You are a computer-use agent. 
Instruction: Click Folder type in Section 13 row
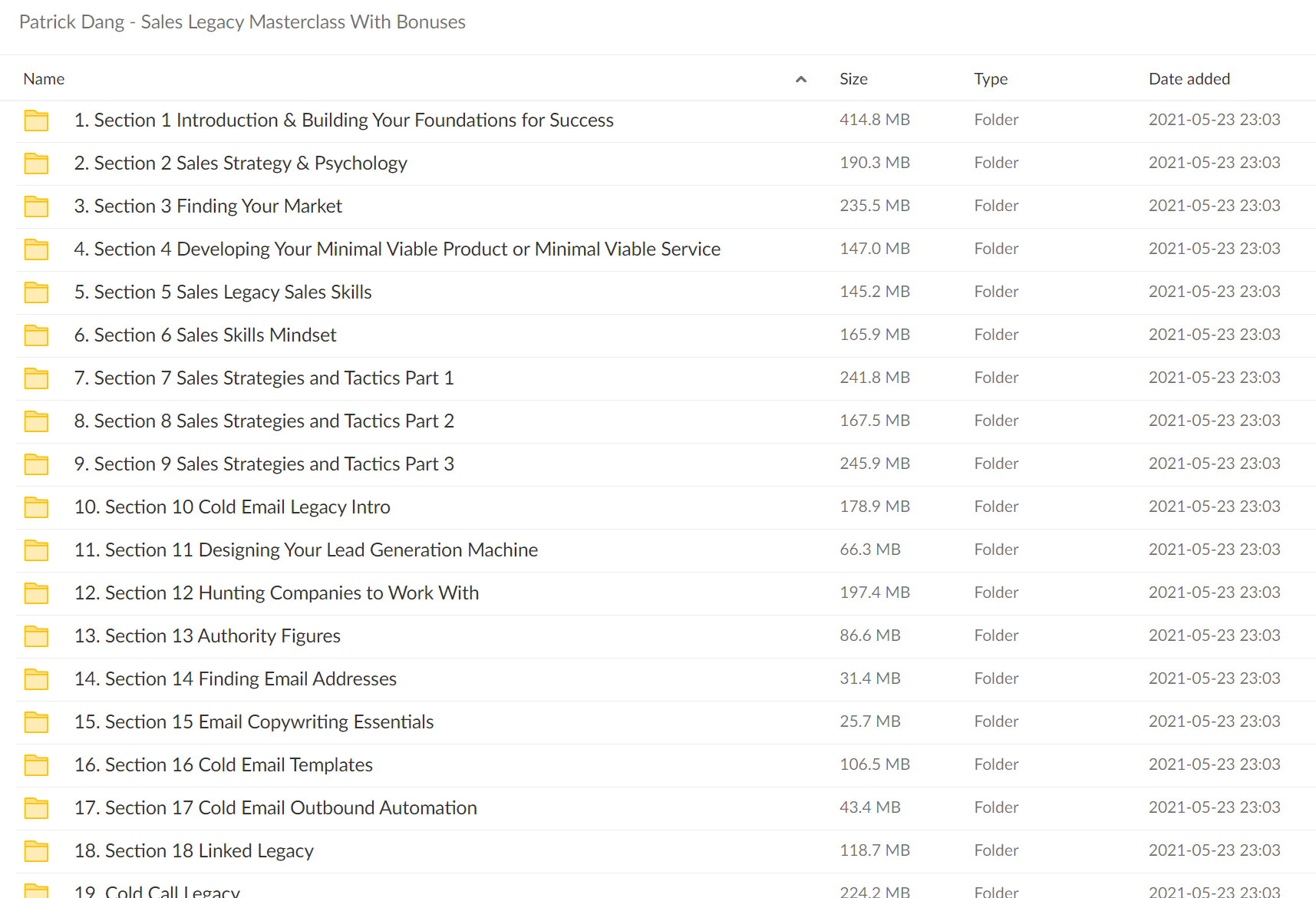point(996,636)
